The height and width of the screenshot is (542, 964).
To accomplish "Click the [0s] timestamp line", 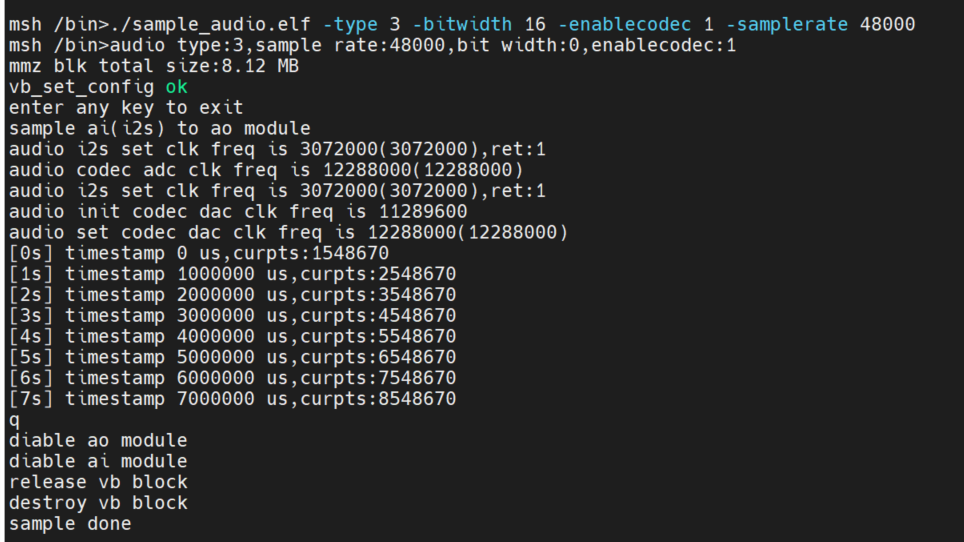I will click(198, 254).
